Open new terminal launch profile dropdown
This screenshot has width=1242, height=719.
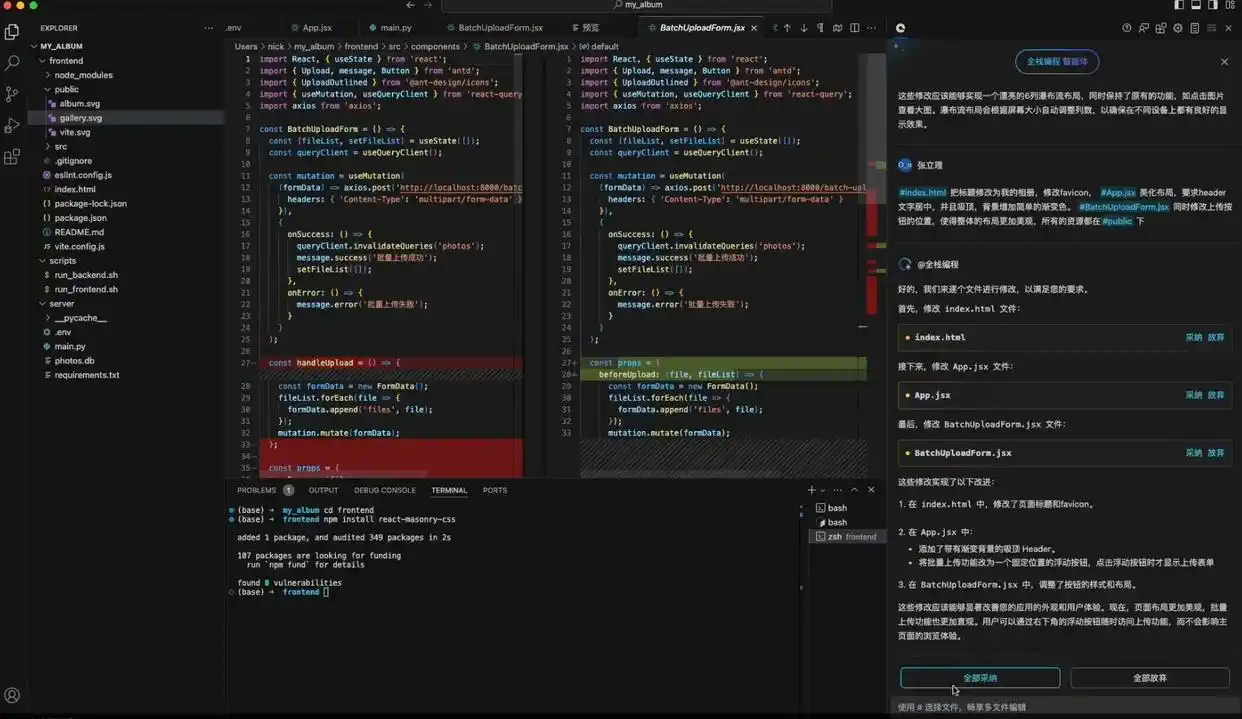(x=823, y=490)
